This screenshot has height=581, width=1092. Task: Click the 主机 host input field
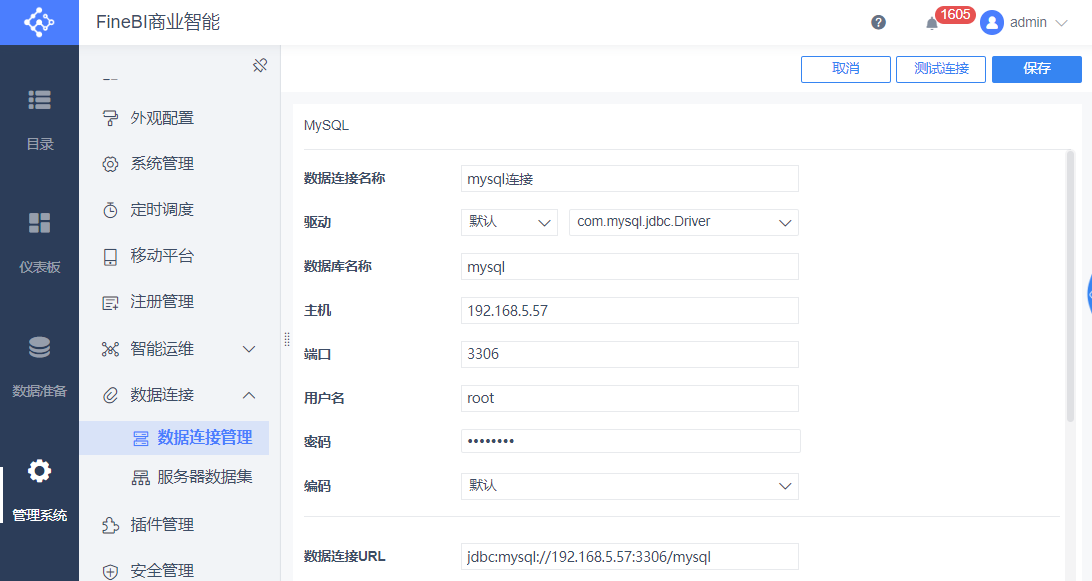630,311
